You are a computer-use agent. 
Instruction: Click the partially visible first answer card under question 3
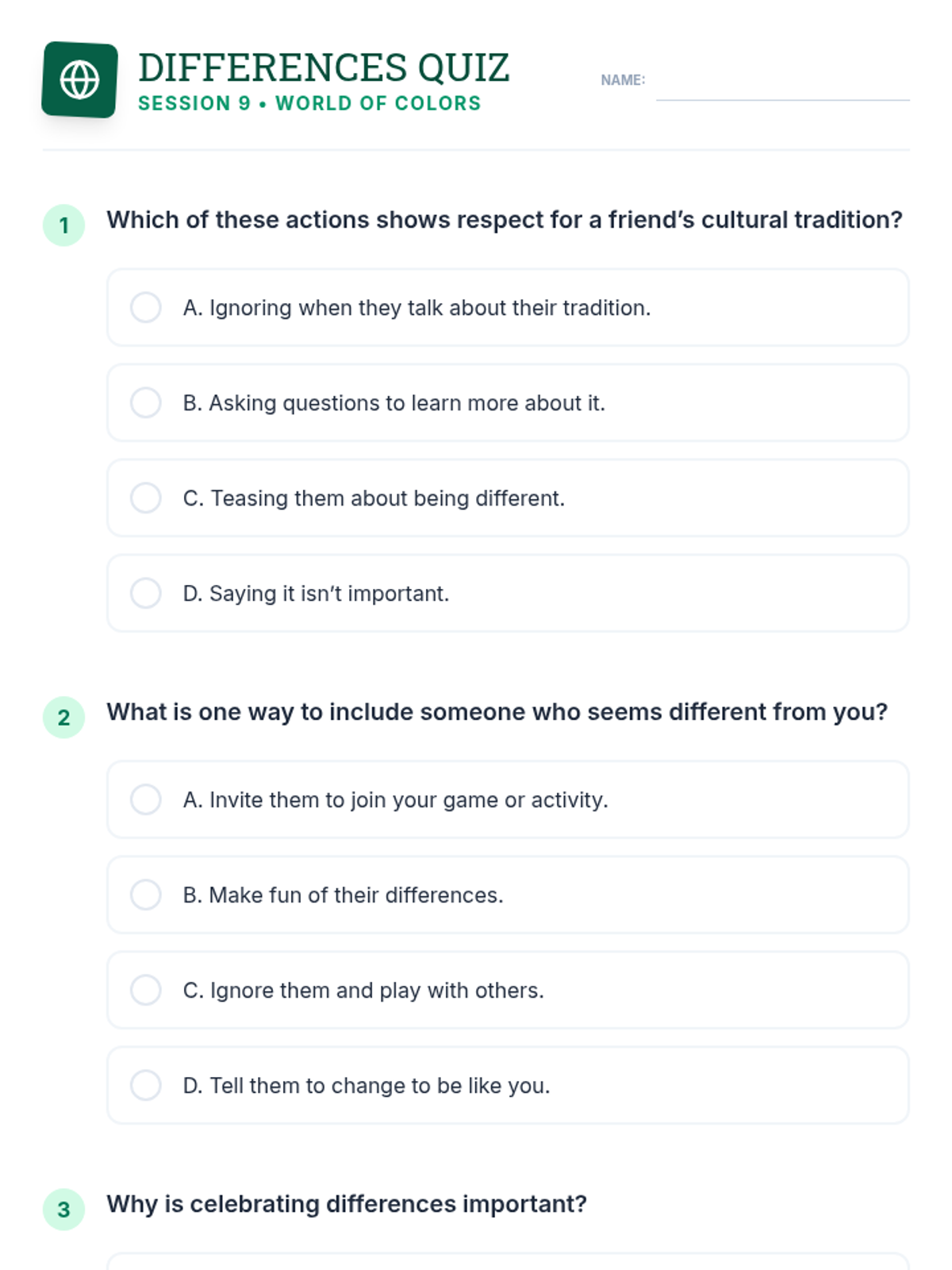point(508,1262)
